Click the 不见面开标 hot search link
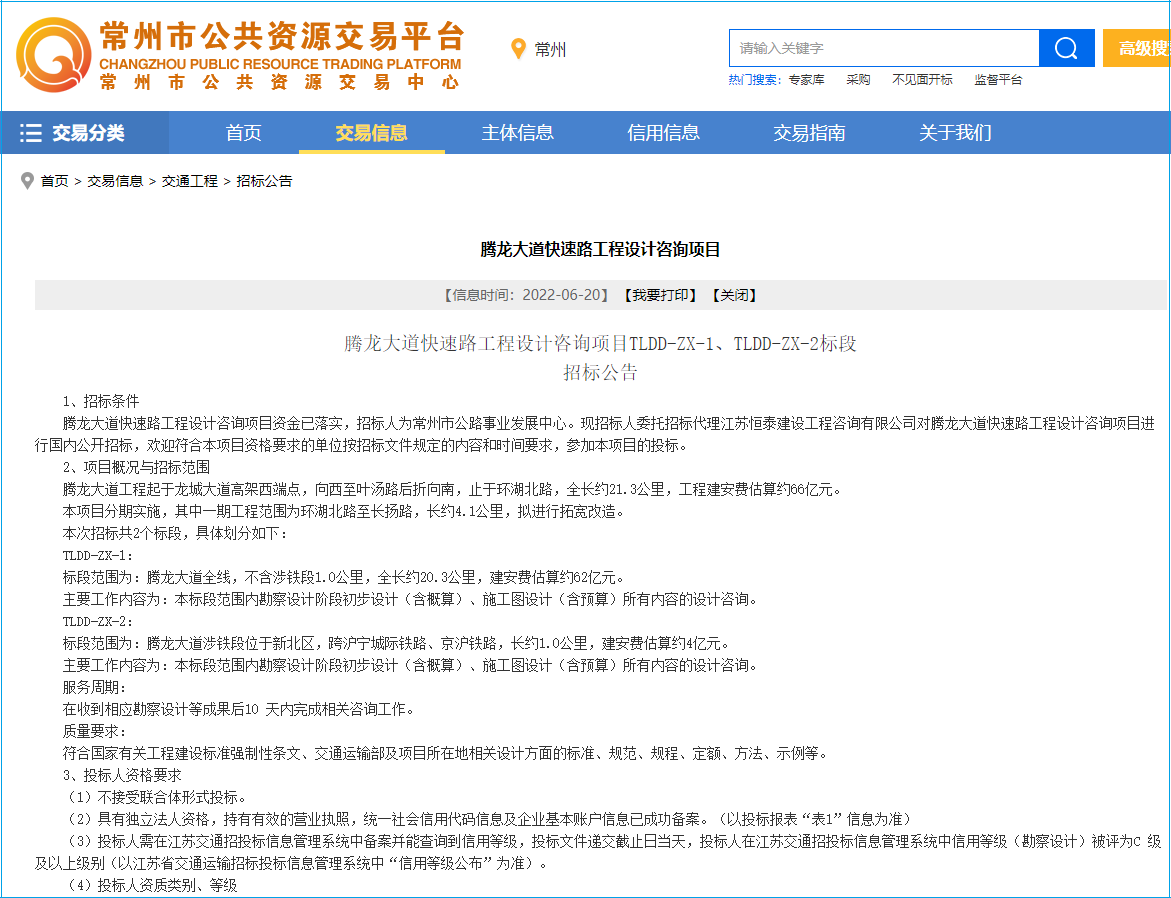 tap(922, 80)
